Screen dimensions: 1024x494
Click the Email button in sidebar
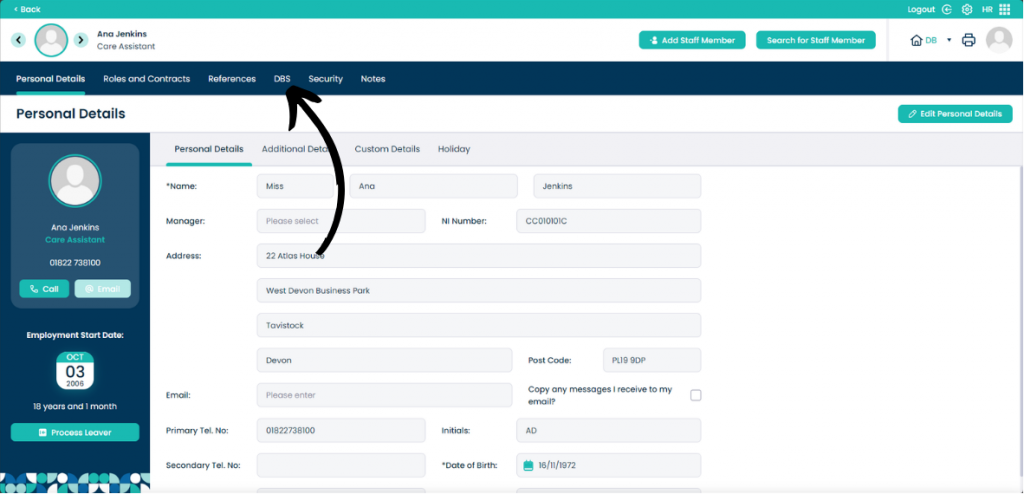tap(103, 289)
